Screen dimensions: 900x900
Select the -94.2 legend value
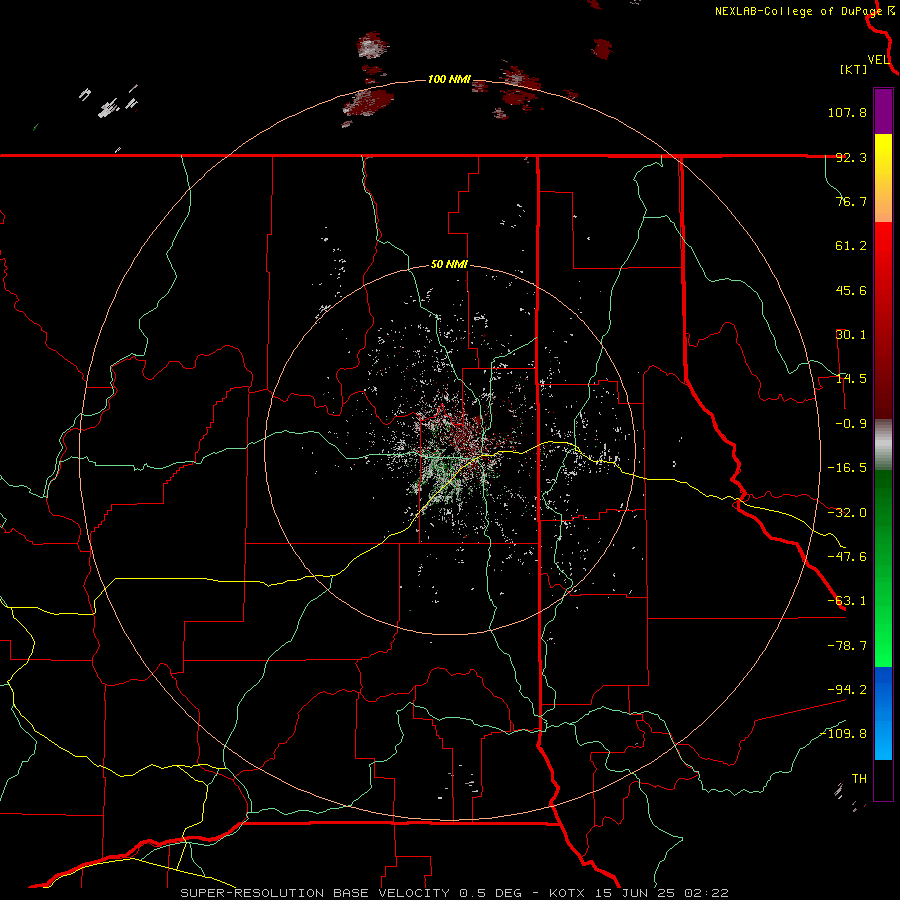pyautogui.click(x=847, y=689)
